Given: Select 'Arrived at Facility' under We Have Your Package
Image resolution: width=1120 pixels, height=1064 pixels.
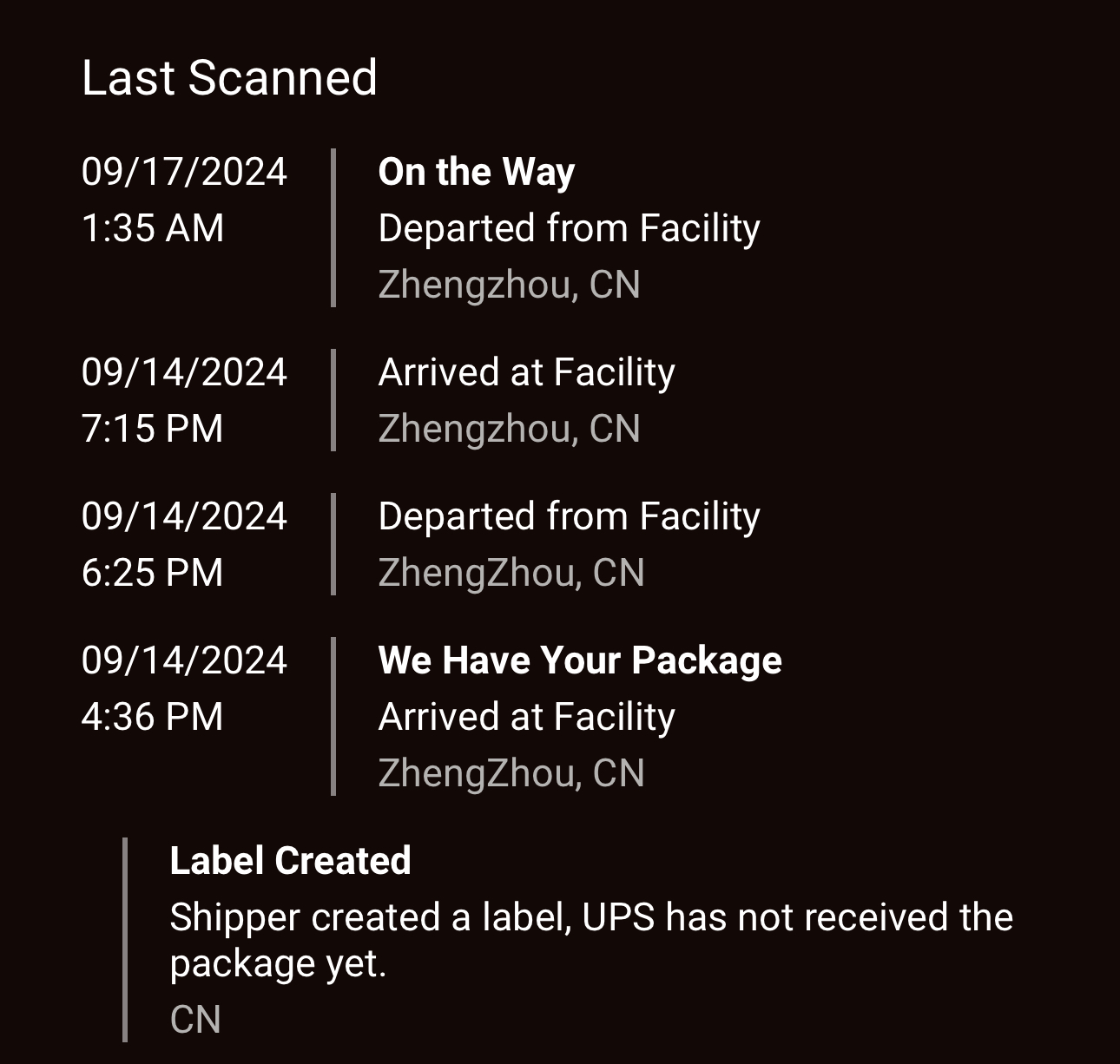Looking at the screenshot, I should pyautogui.click(x=527, y=717).
